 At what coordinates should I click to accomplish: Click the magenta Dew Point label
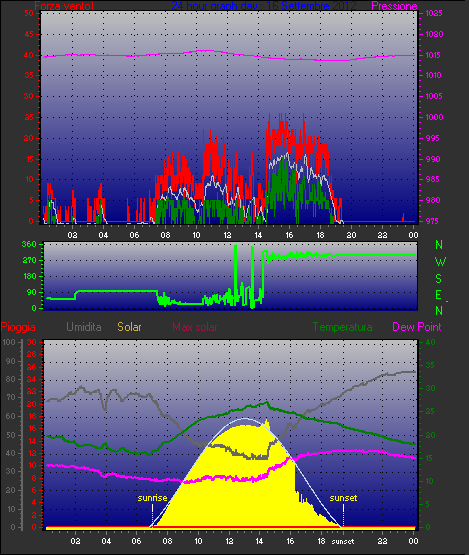pyautogui.click(x=417, y=327)
